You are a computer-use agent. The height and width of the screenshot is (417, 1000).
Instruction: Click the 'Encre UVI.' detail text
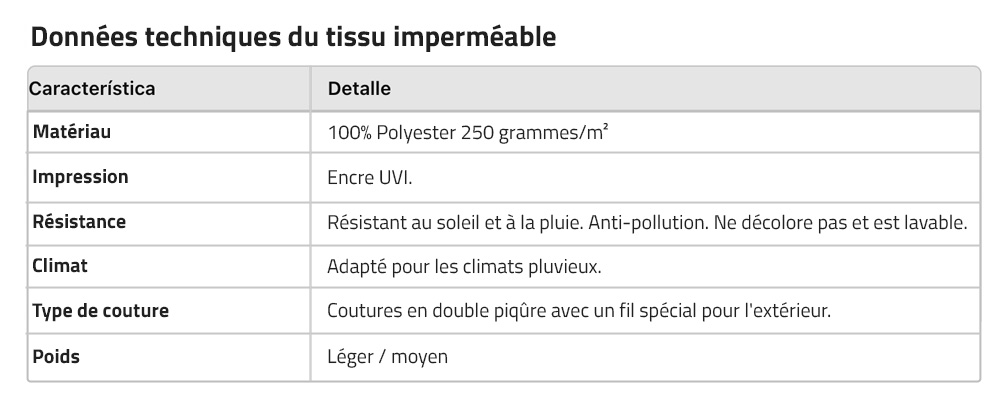coord(370,178)
